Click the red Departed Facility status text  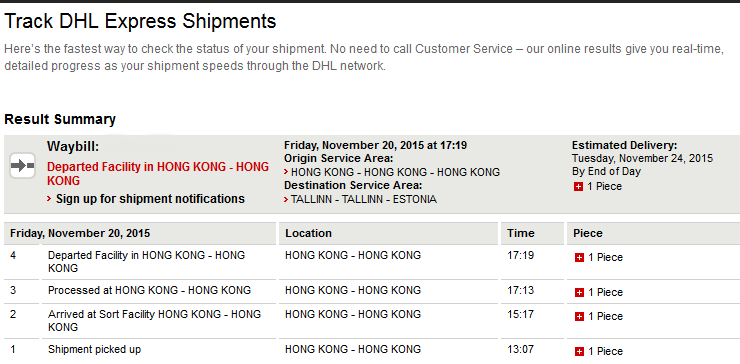158,174
